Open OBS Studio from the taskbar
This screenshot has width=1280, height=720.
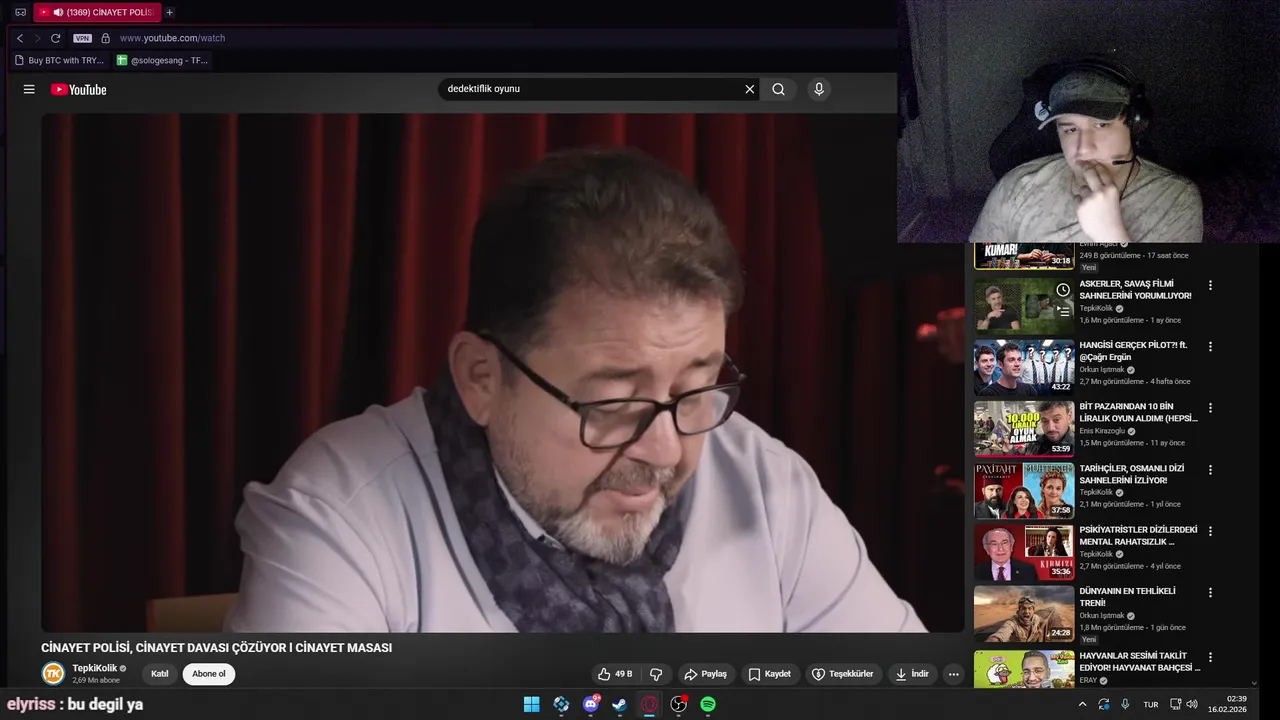[679, 704]
